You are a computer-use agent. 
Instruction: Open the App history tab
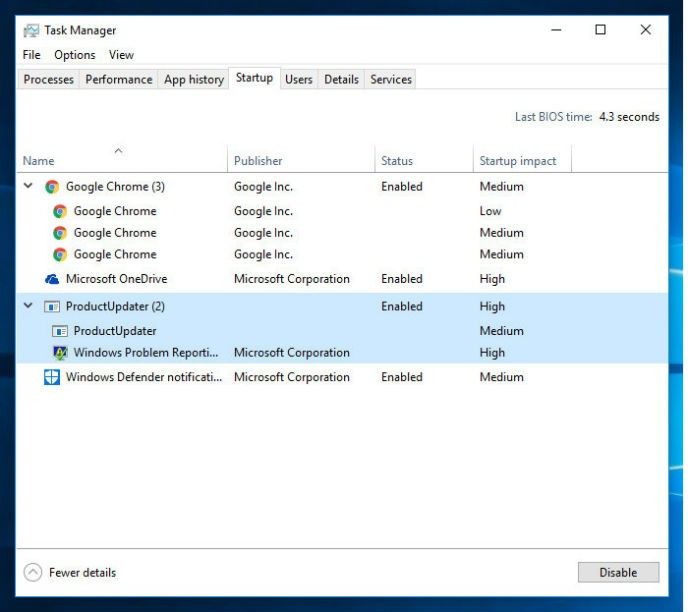(194, 79)
